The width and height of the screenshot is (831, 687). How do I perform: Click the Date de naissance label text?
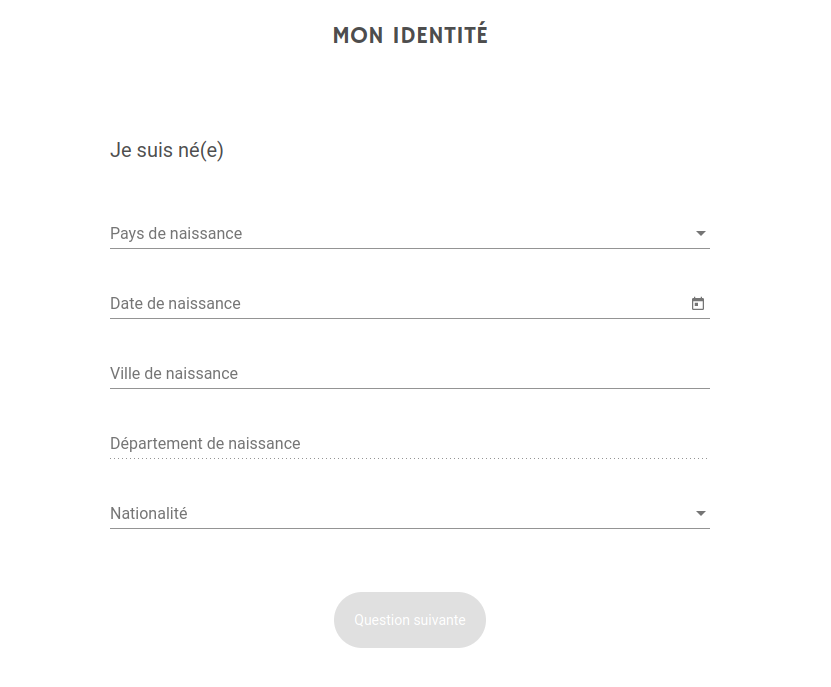pos(175,303)
